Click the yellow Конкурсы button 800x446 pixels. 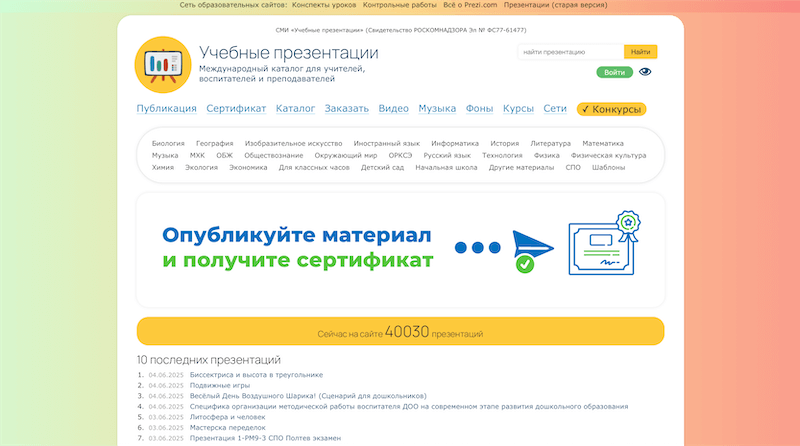coord(611,109)
